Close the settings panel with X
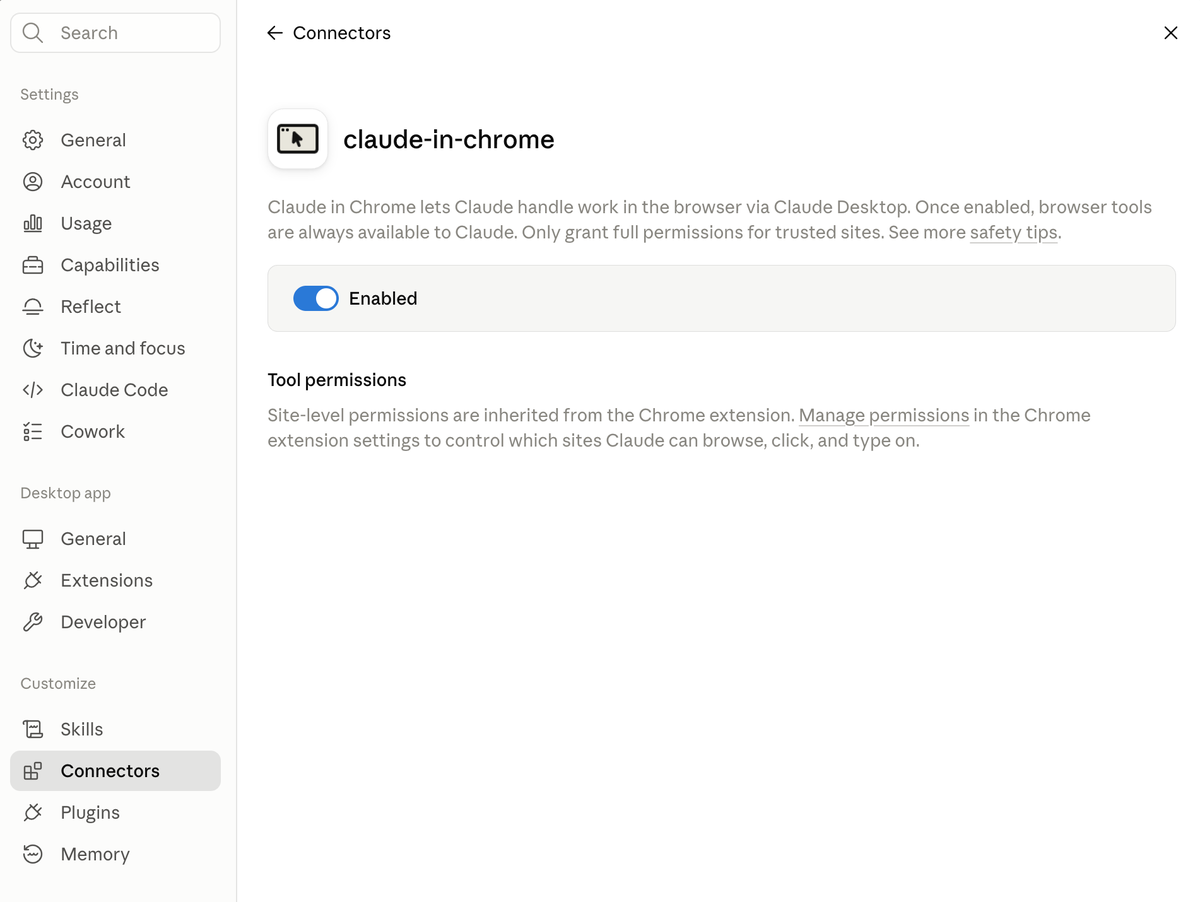1200x902 pixels. [1171, 33]
